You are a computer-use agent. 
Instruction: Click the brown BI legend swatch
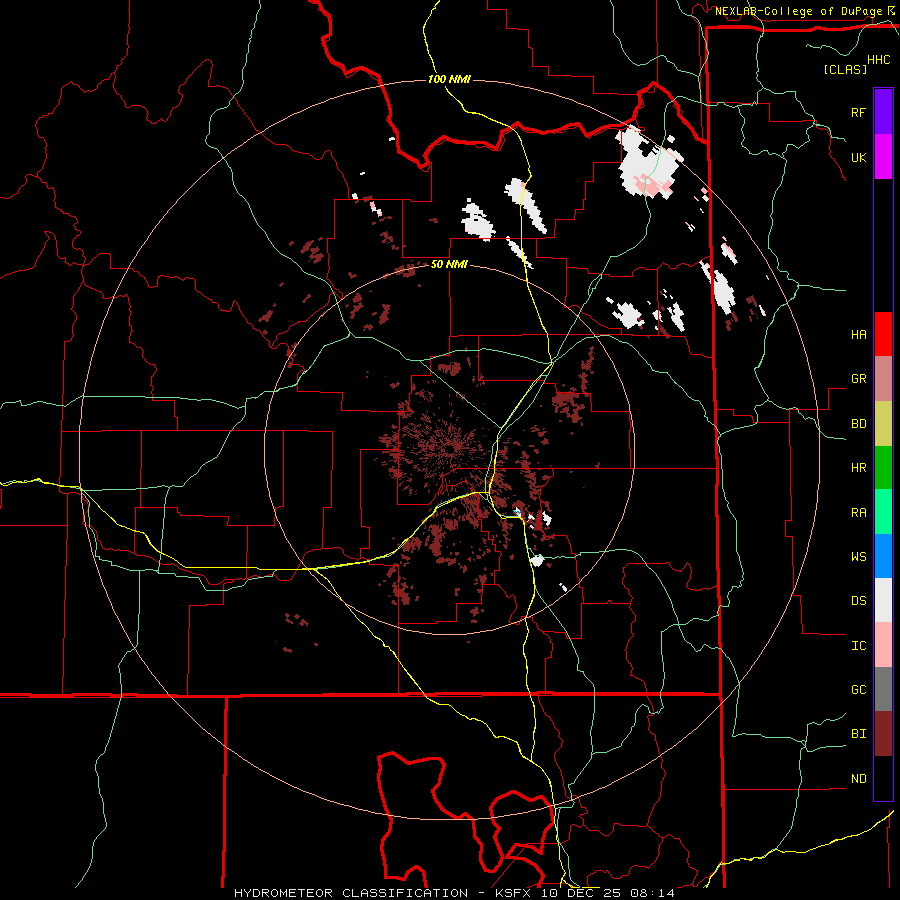[883, 734]
